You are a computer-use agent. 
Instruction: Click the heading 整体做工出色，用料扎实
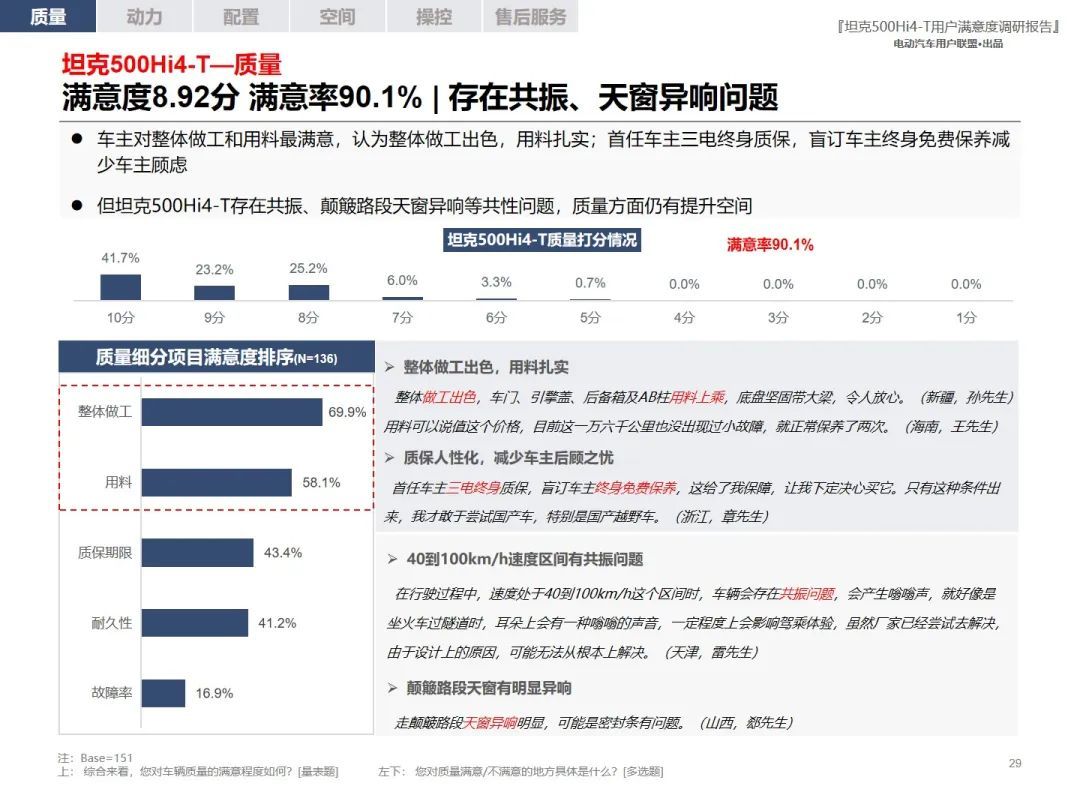pos(486,367)
